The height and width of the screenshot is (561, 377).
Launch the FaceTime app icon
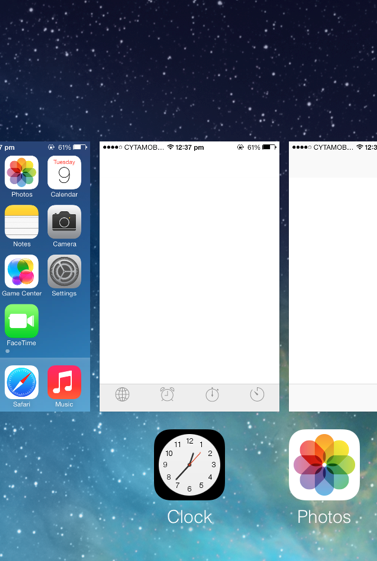[x=21, y=321]
